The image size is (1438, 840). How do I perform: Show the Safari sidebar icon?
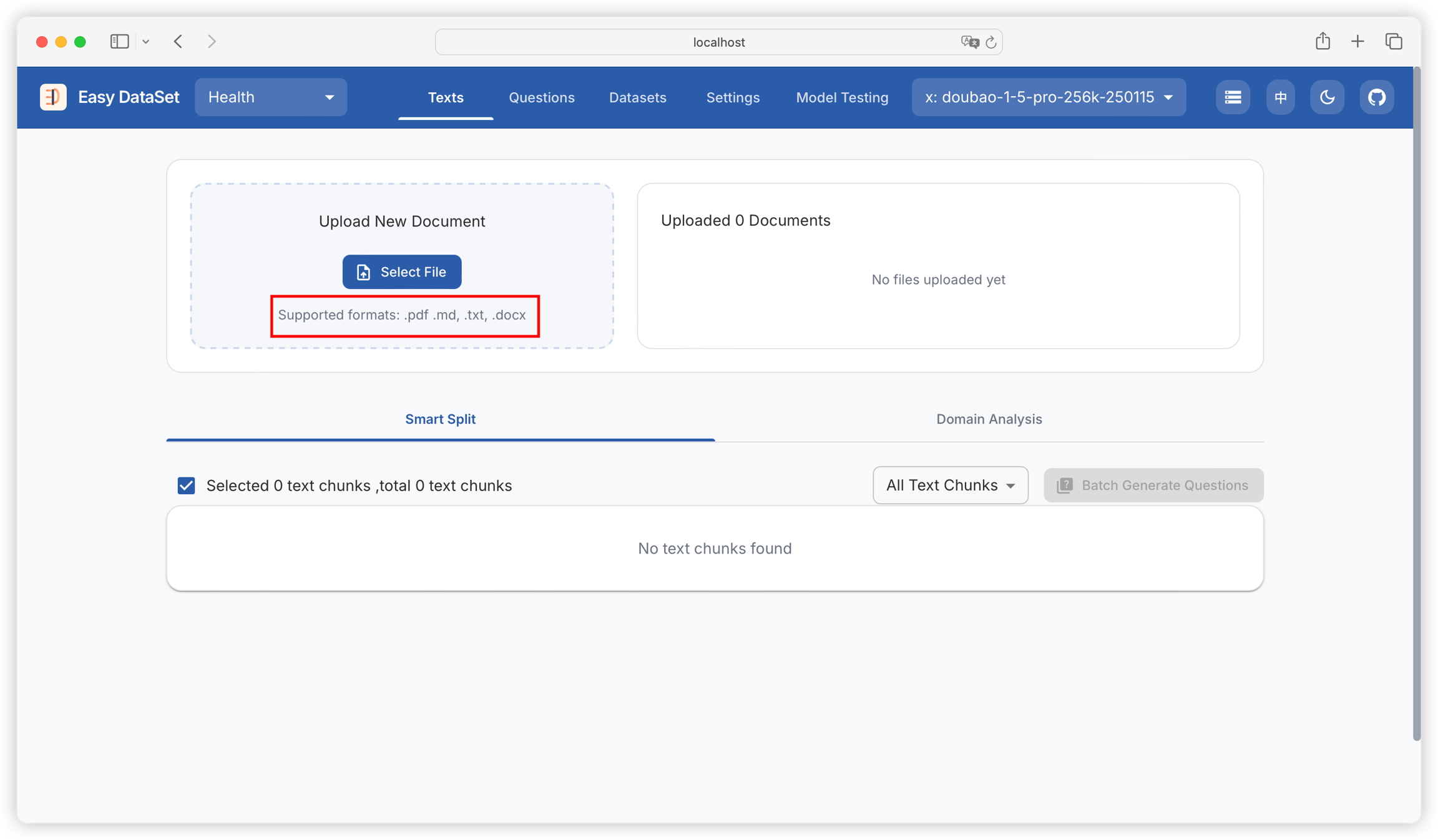point(119,42)
